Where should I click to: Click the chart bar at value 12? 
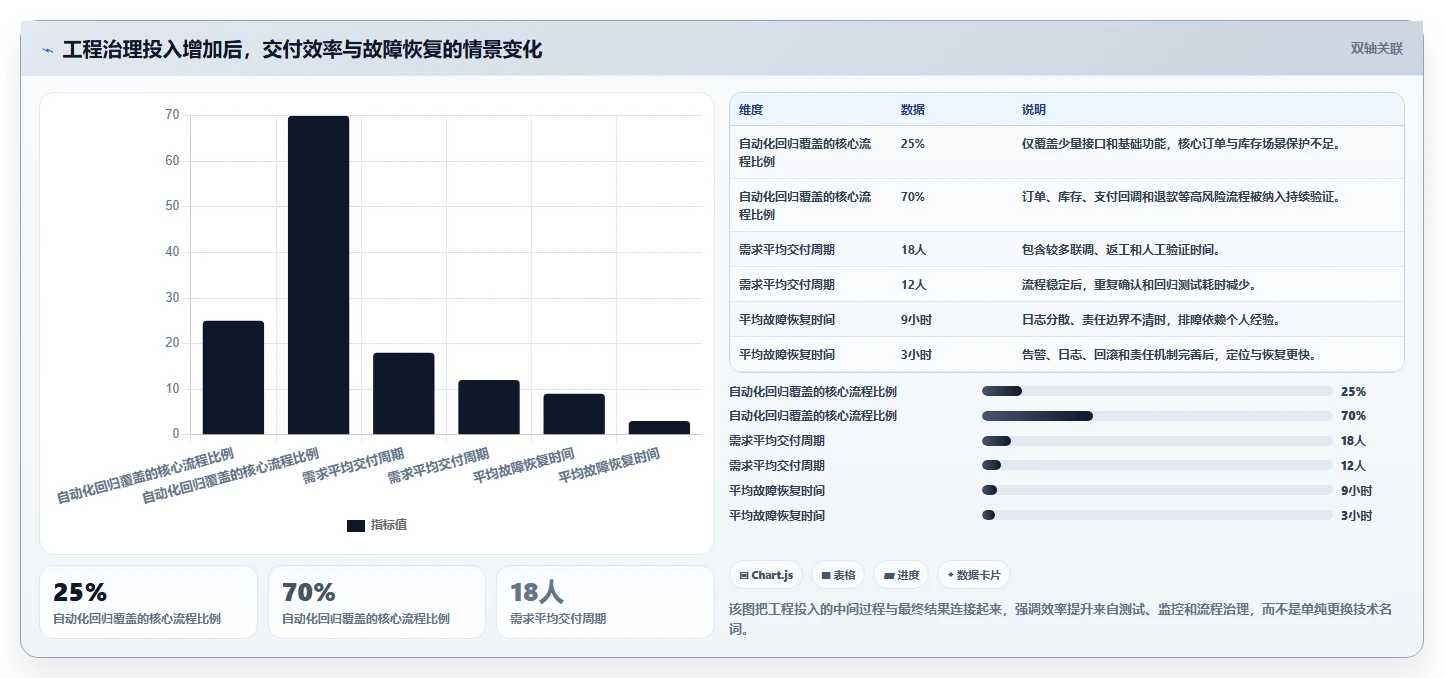(489, 407)
